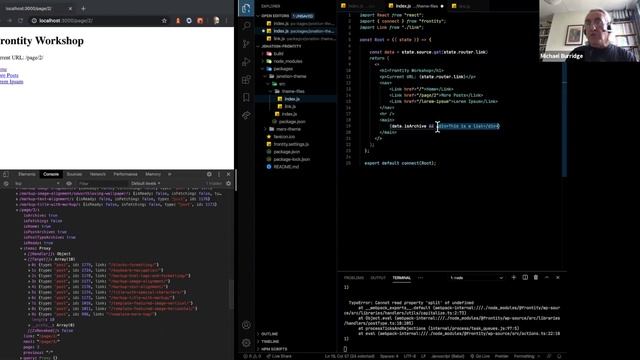Click errors and warnings count in status bar
640x360 pixels.
coord(252,356)
